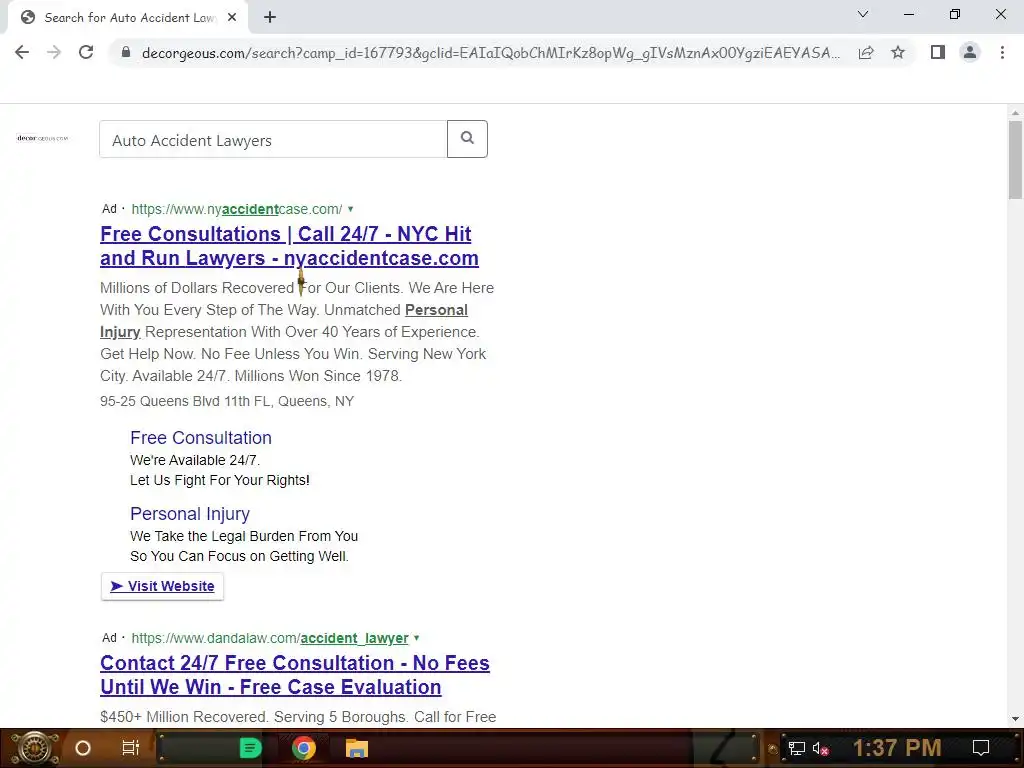
Task: Open the Windows Start menu
Action: click(34, 748)
